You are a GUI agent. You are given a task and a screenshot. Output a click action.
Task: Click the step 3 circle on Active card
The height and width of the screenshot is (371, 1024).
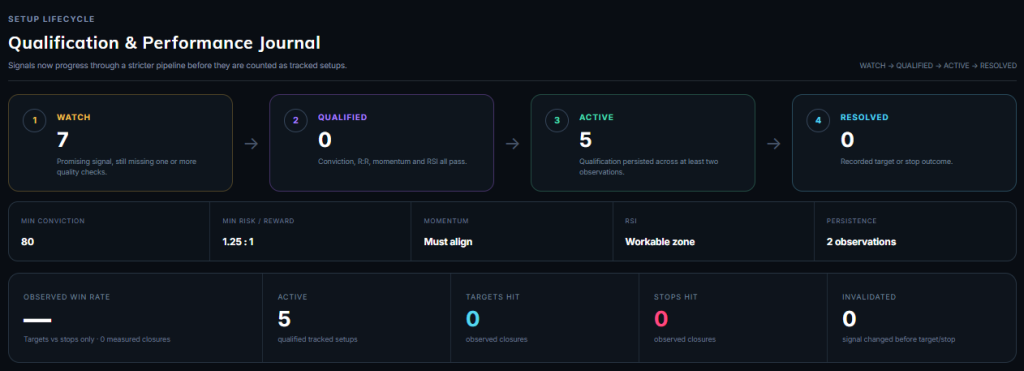[557, 120]
